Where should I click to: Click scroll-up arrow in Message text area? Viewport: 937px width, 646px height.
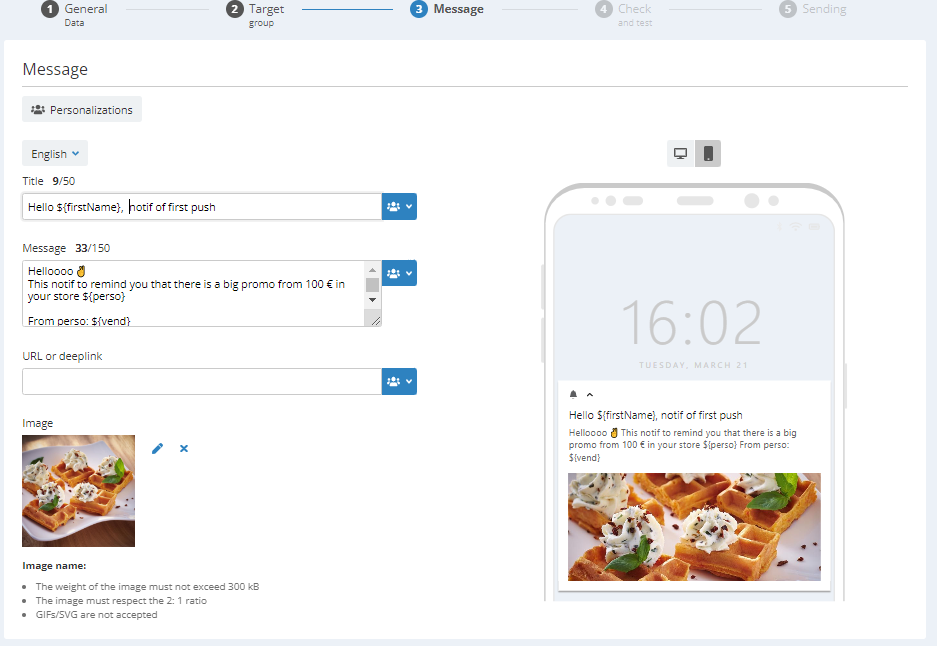coord(372,270)
